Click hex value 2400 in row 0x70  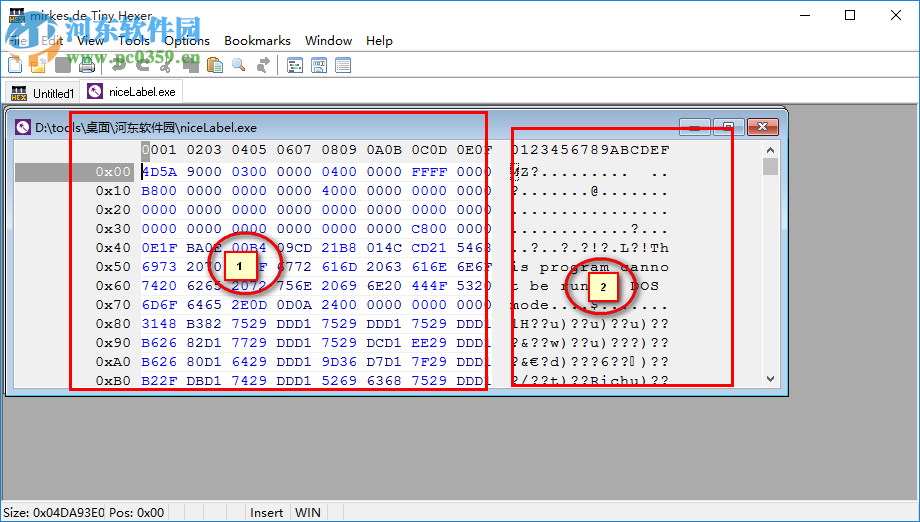click(339, 304)
